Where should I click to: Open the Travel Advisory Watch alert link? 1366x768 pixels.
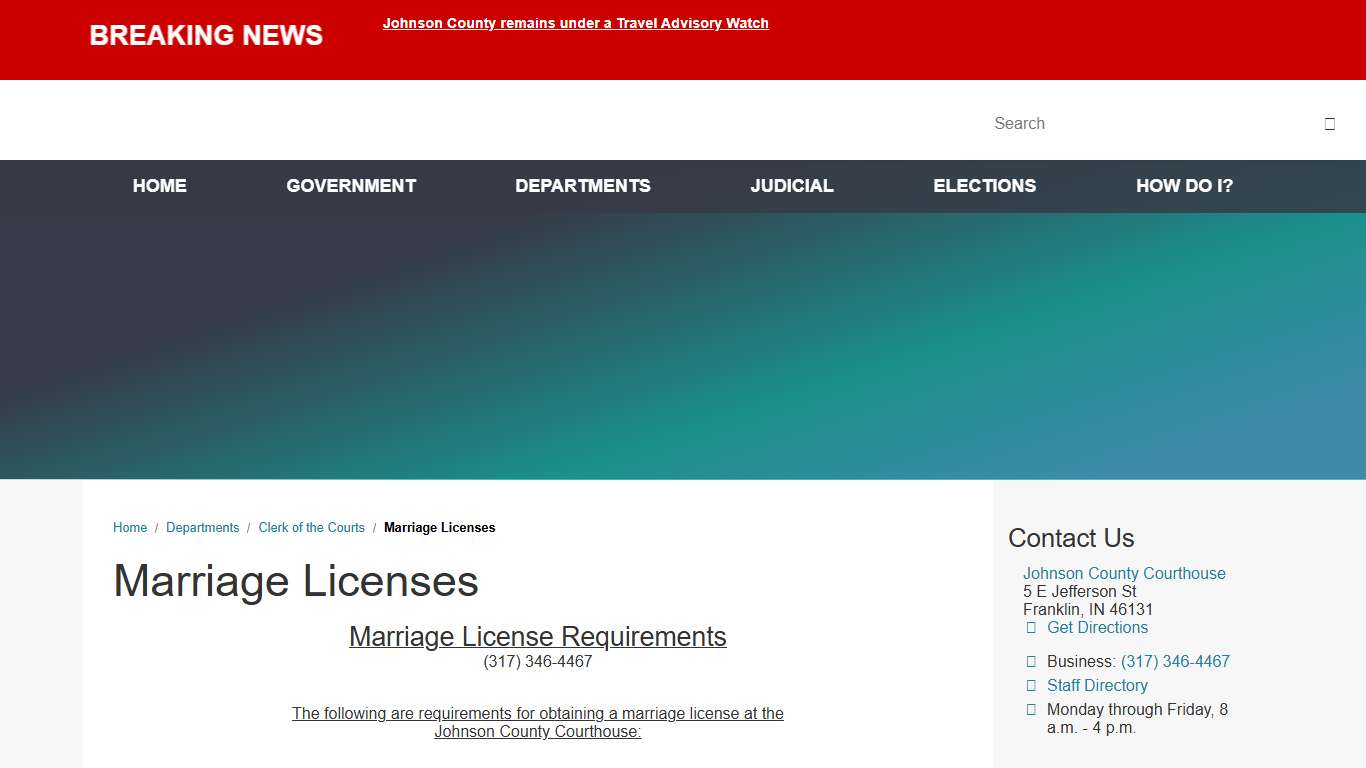click(576, 23)
